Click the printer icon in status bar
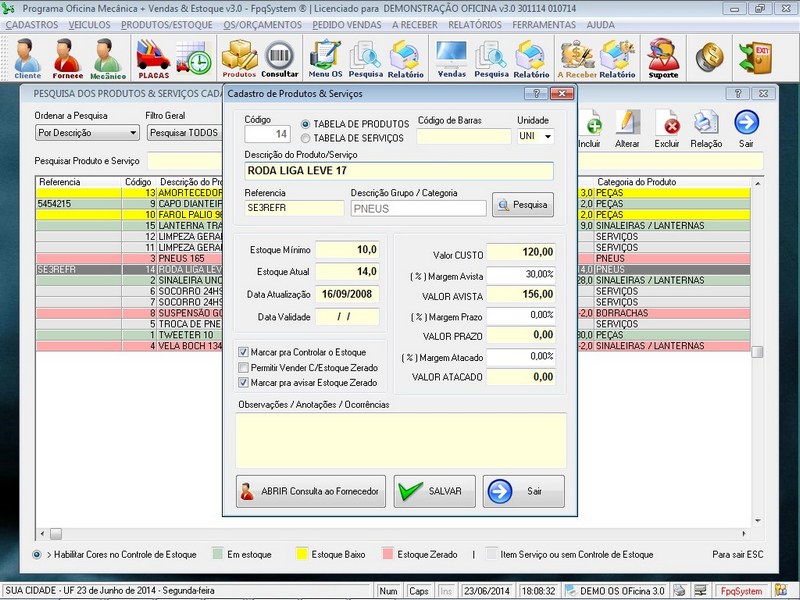 679,590
